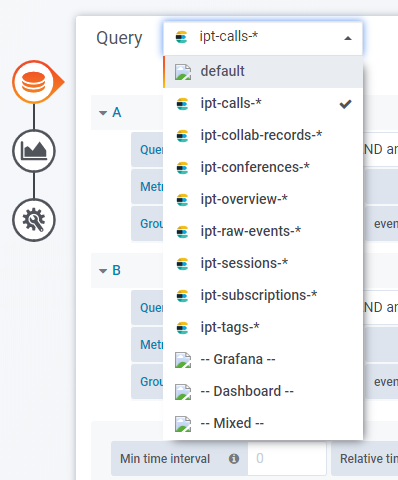The width and height of the screenshot is (398, 480).
Task: Click the Min time interval input field
Action: (x=287, y=459)
